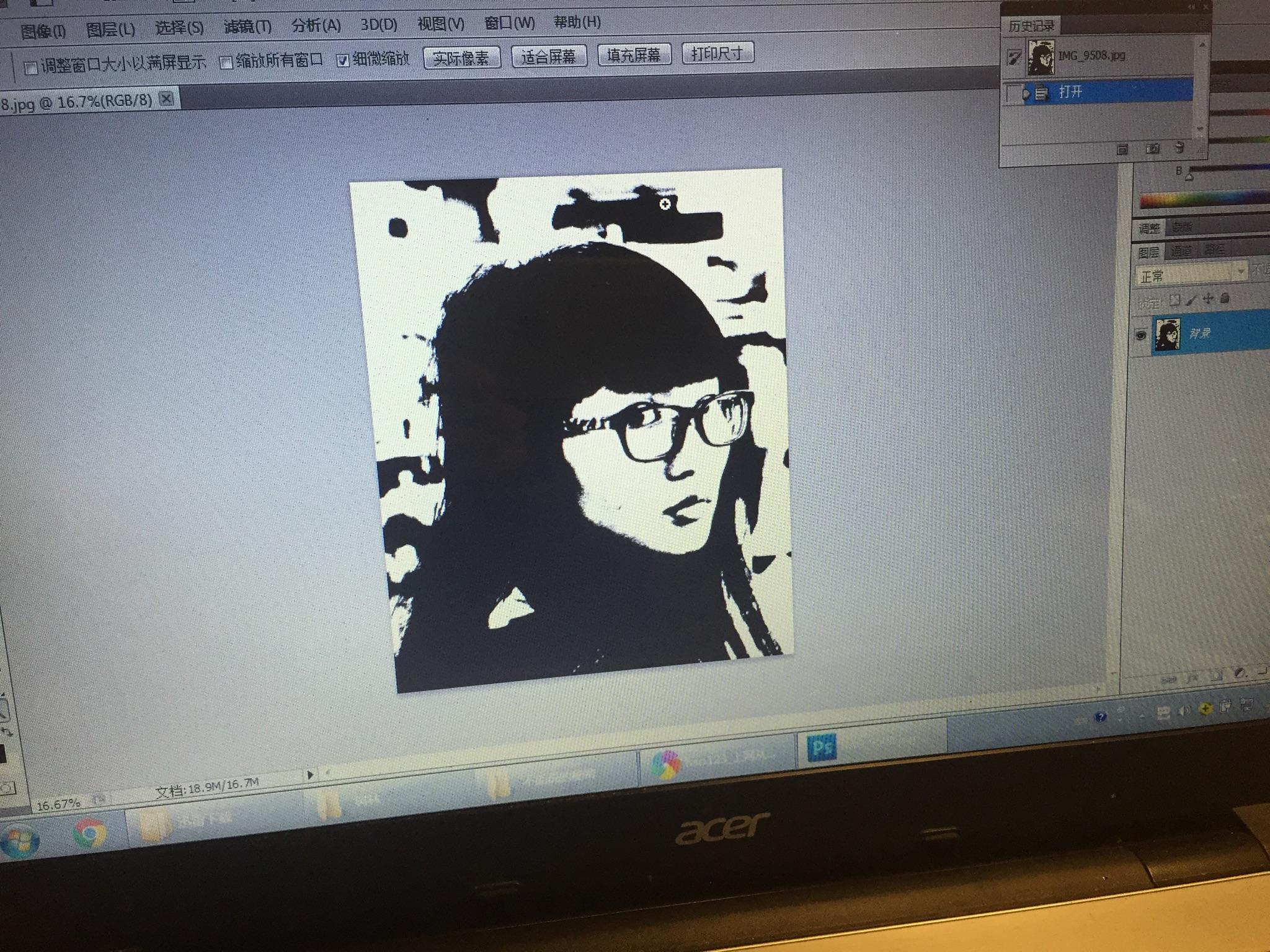Open the 正常 blend mode dropdown

1191,273
